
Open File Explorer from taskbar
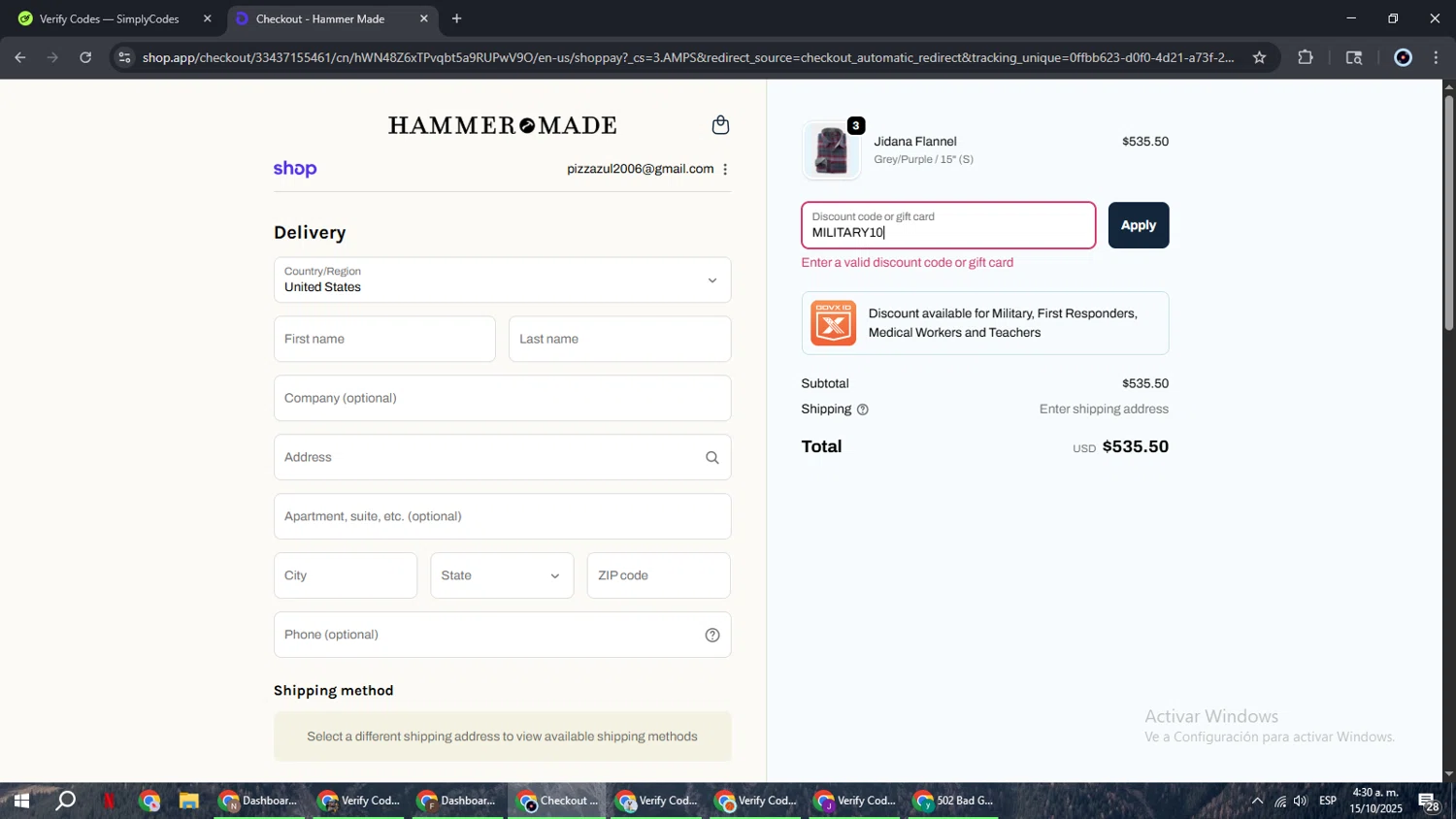[x=188, y=801]
